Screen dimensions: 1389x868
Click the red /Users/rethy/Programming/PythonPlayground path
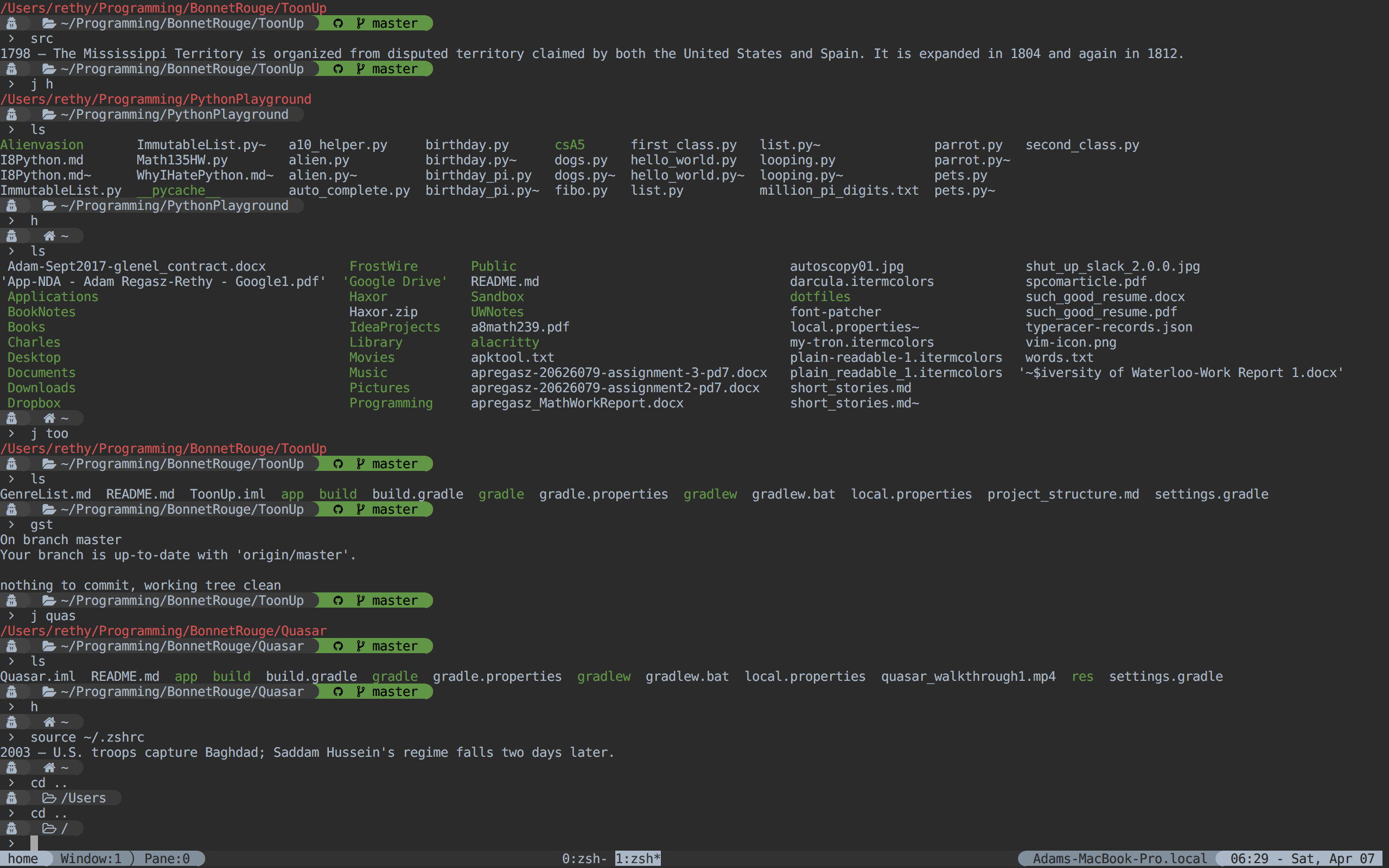click(x=156, y=99)
